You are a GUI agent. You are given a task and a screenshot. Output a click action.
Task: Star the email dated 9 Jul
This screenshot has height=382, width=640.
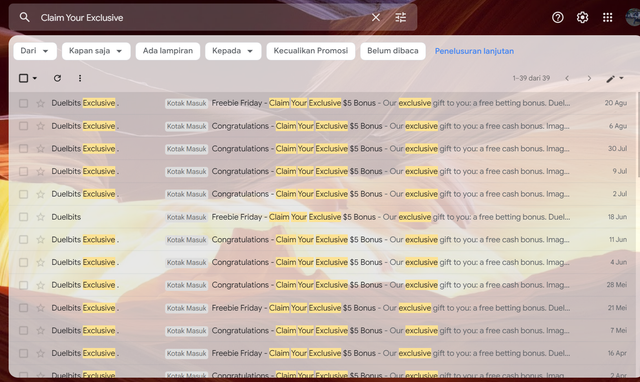coord(40,171)
